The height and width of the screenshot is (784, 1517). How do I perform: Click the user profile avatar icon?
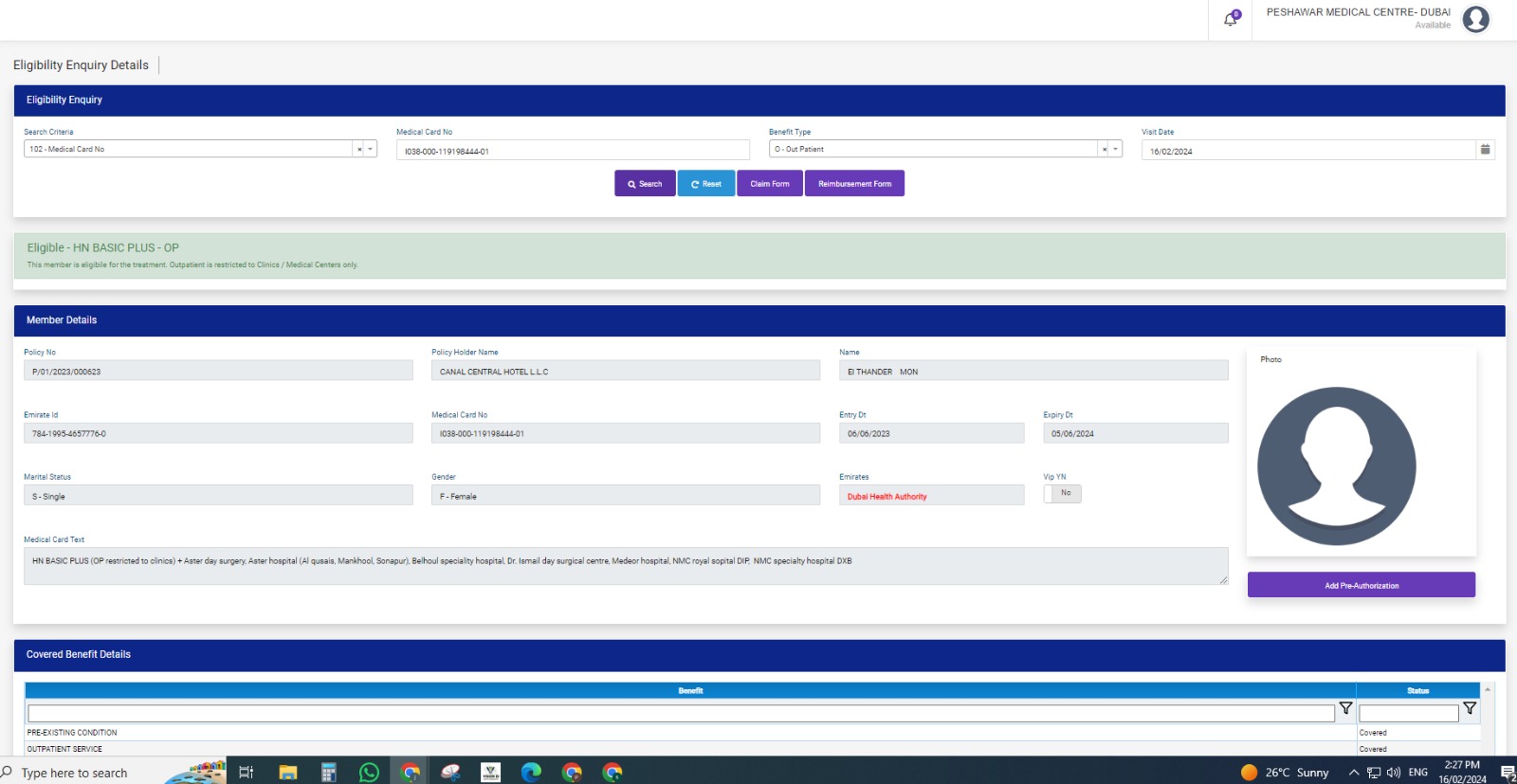point(1475,19)
